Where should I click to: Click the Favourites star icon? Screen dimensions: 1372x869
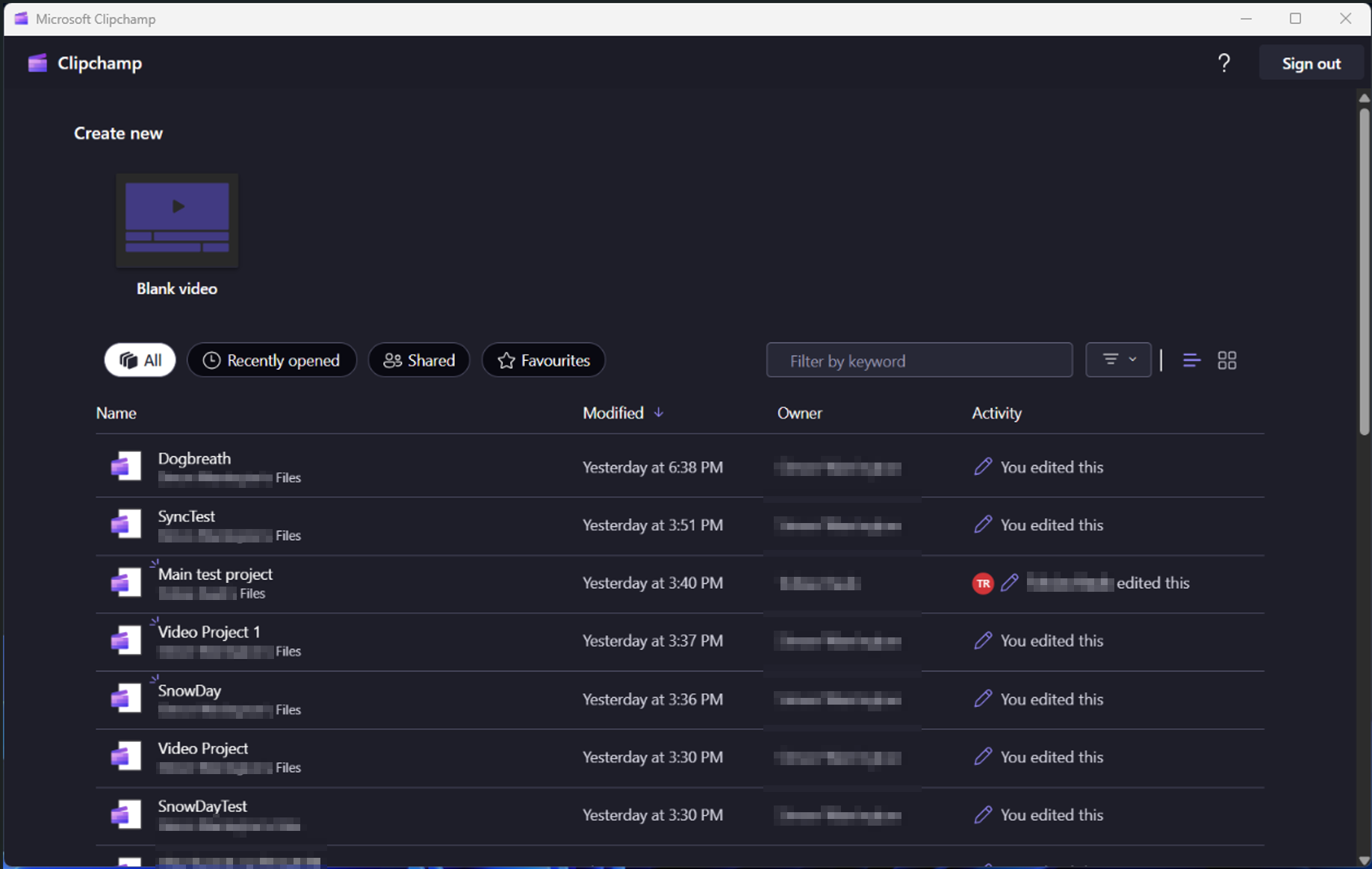506,360
